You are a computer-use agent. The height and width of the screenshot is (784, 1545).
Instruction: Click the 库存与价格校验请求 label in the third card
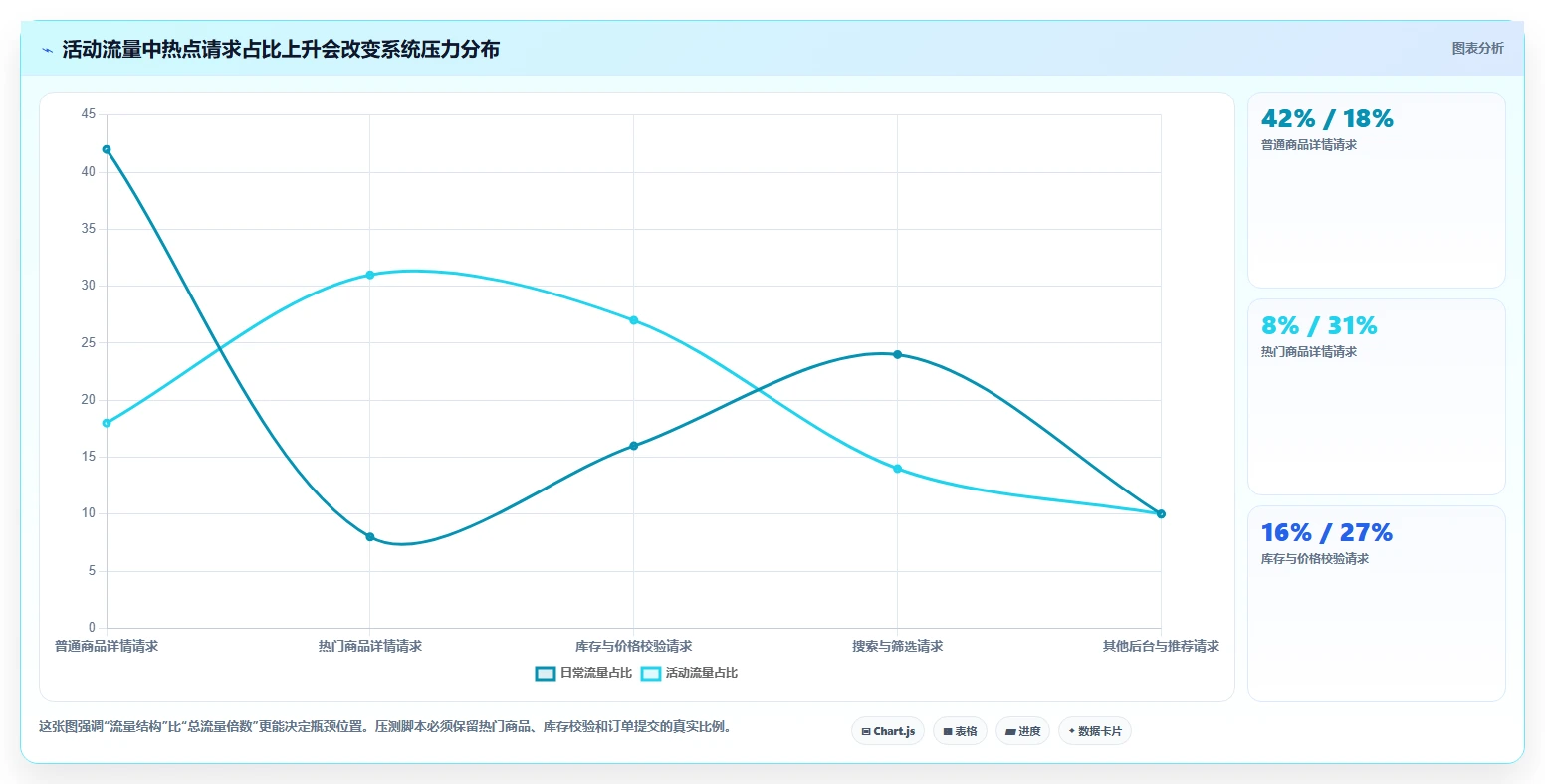coord(1315,559)
